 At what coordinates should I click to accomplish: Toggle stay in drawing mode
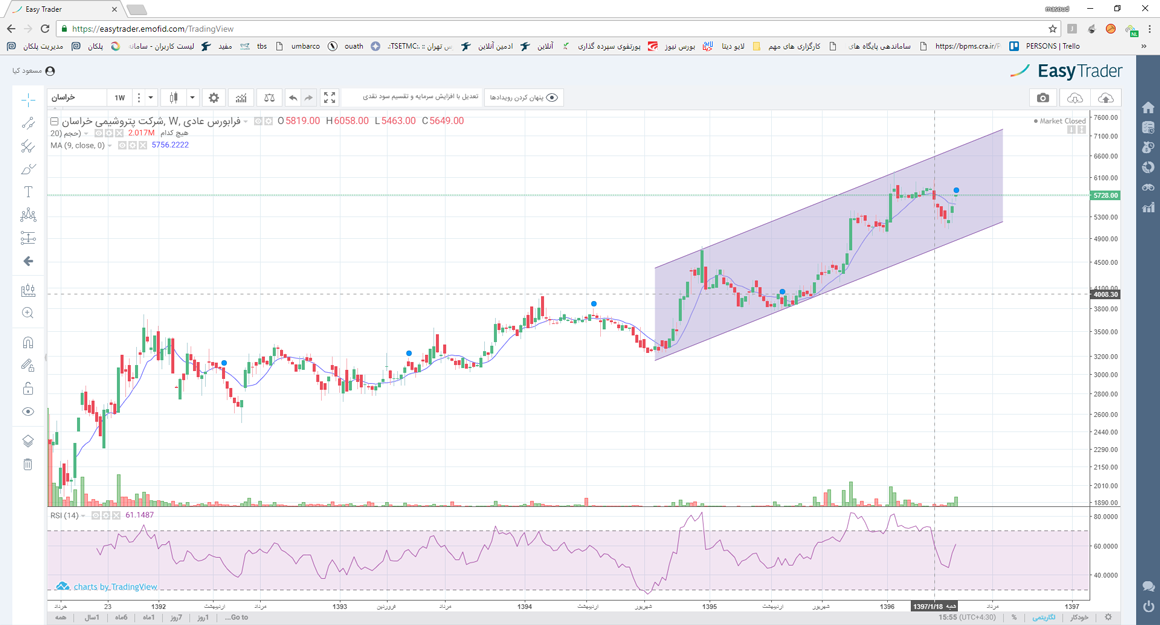click(x=28, y=365)
